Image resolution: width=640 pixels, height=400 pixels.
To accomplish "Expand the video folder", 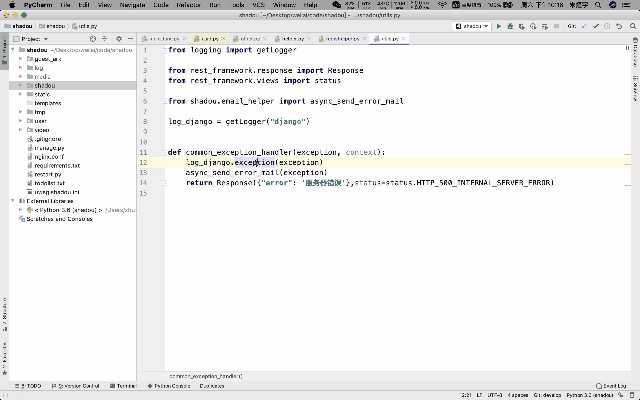I will click(x=20, y=130).
